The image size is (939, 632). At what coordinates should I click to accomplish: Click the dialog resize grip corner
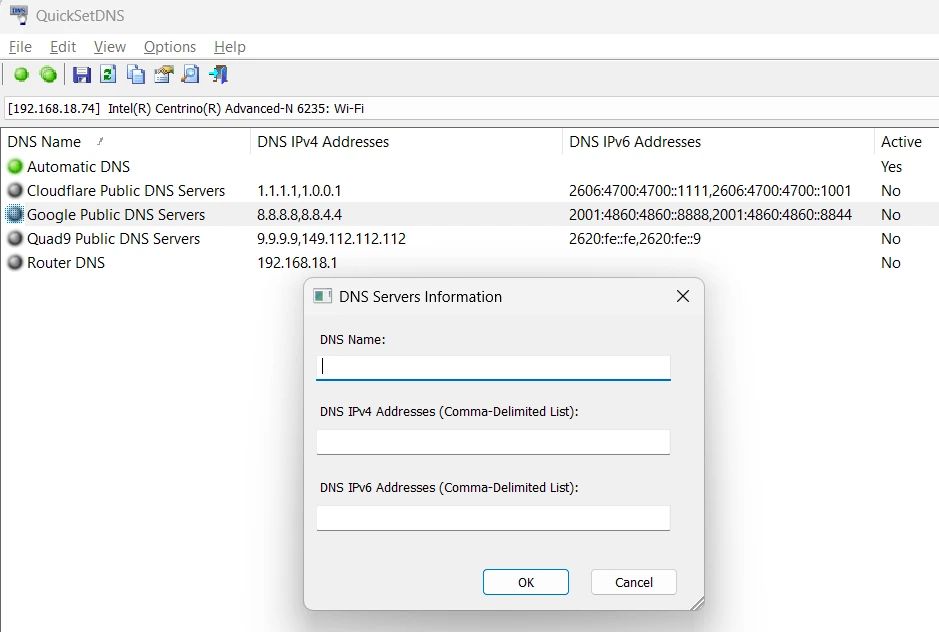coord(697,603)
